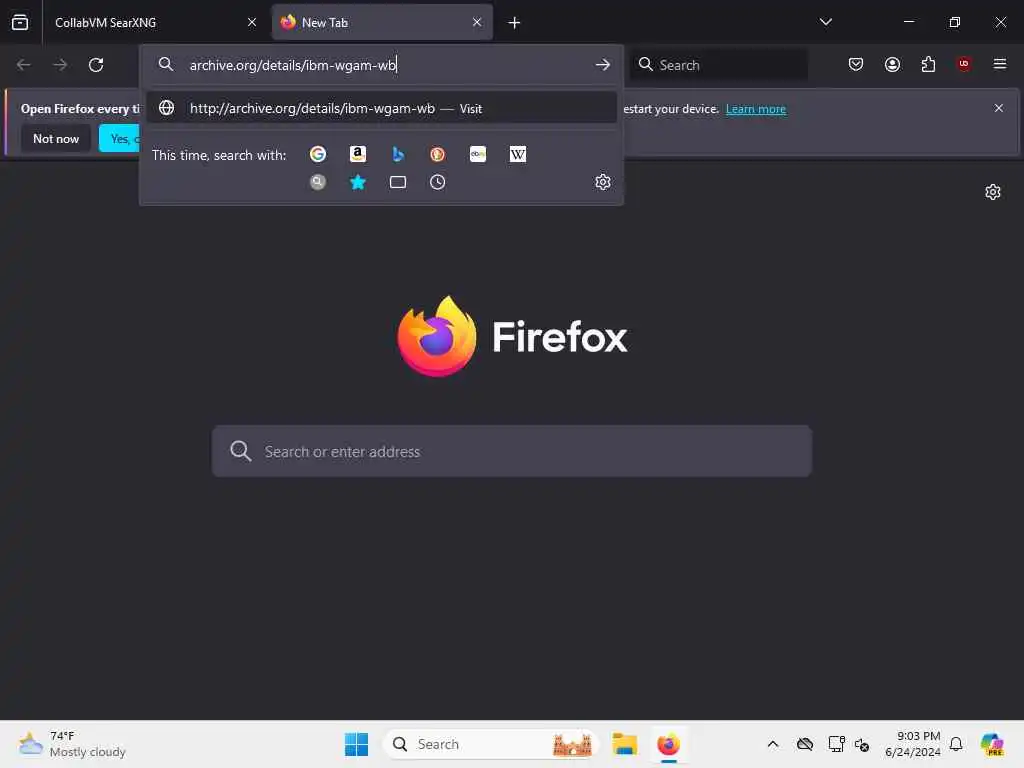Open the Learn more link
Viewport: 1024px width, 768px height.
[x=756, y=109]
